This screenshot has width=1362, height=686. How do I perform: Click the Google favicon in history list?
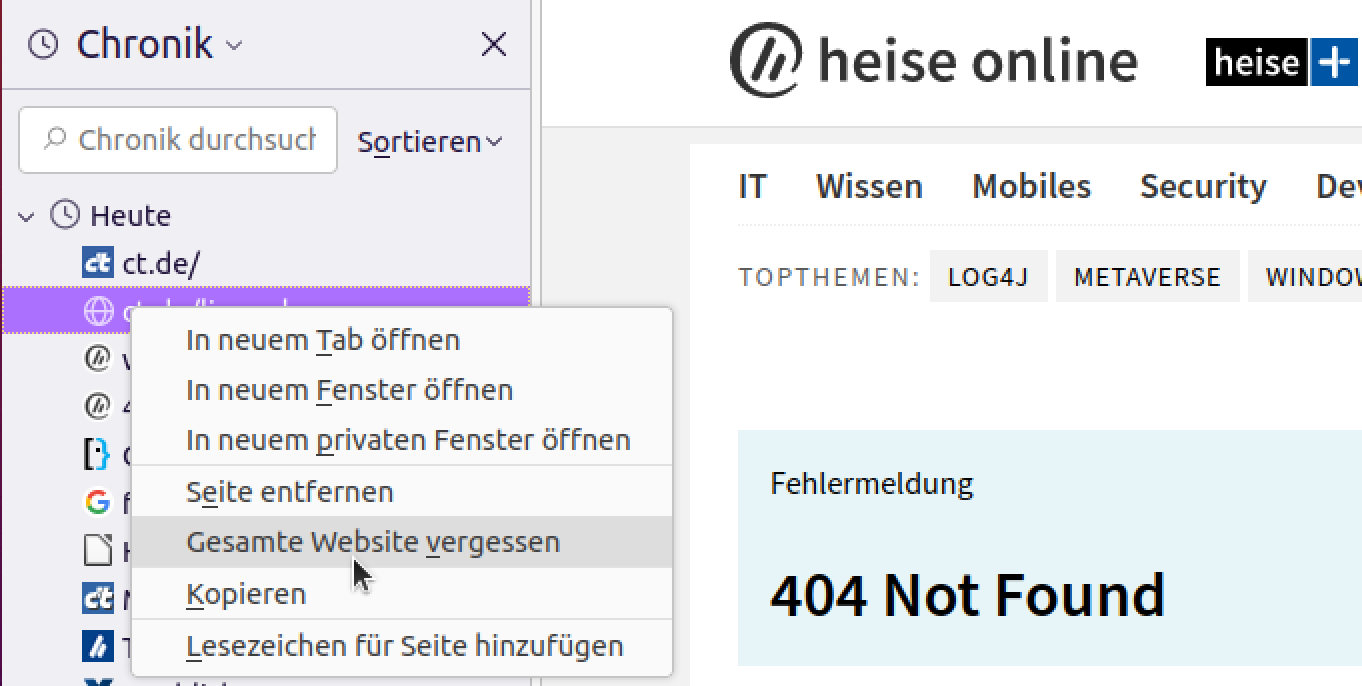tap(97, 502)
